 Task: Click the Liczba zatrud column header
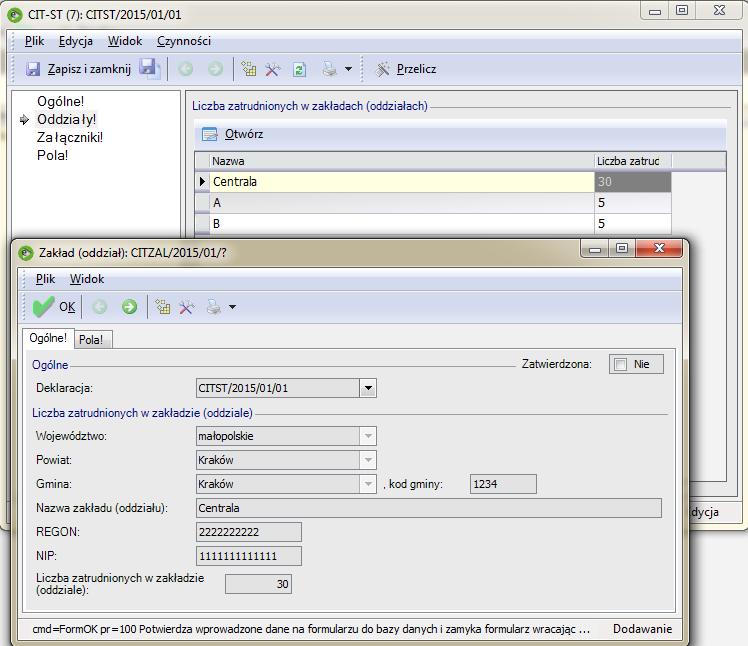[633, 161]
